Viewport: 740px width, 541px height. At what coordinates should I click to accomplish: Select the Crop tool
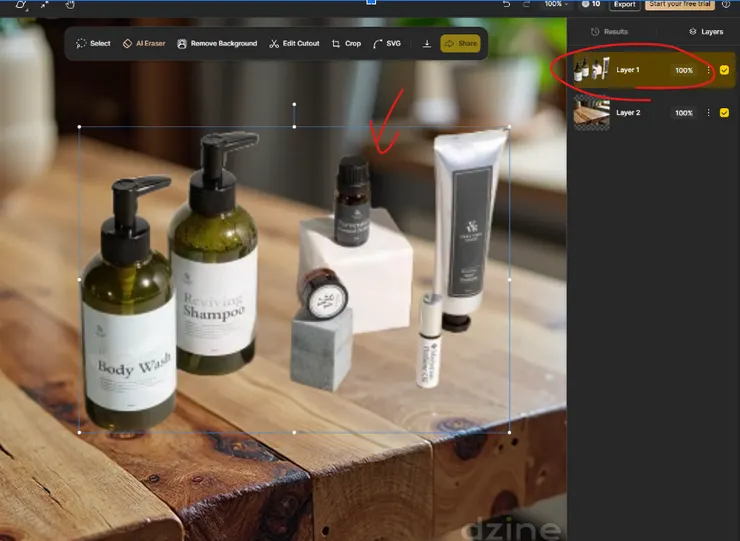346,43
